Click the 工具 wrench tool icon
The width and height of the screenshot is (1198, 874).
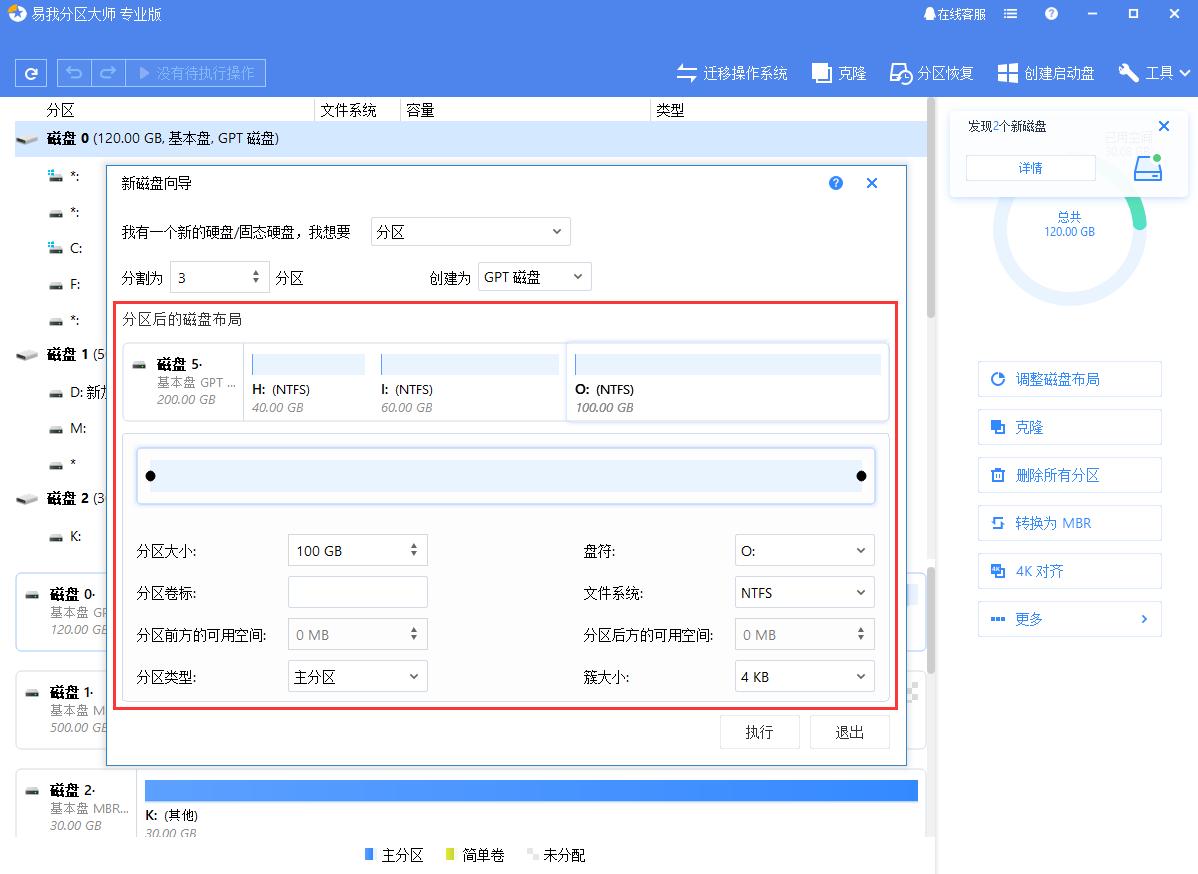(x=1128, y=72)
